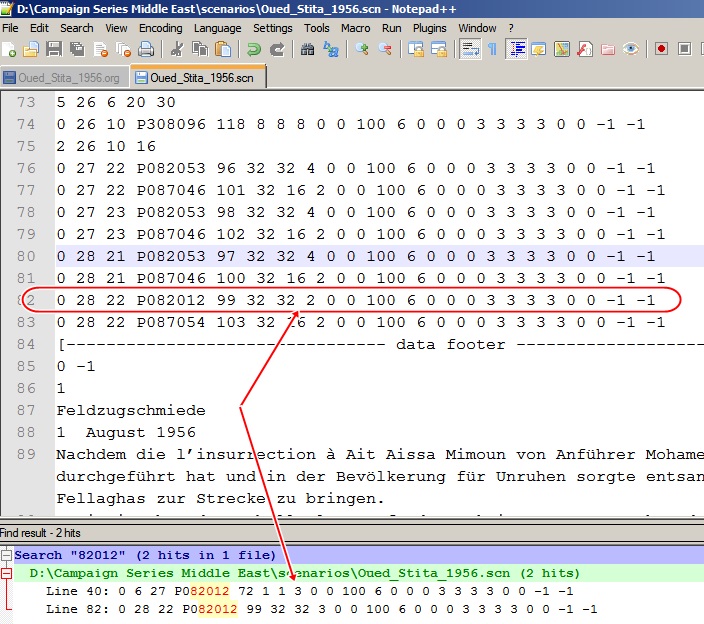
Task: Open the Encoding menu
Action: (x=160, y=28)
